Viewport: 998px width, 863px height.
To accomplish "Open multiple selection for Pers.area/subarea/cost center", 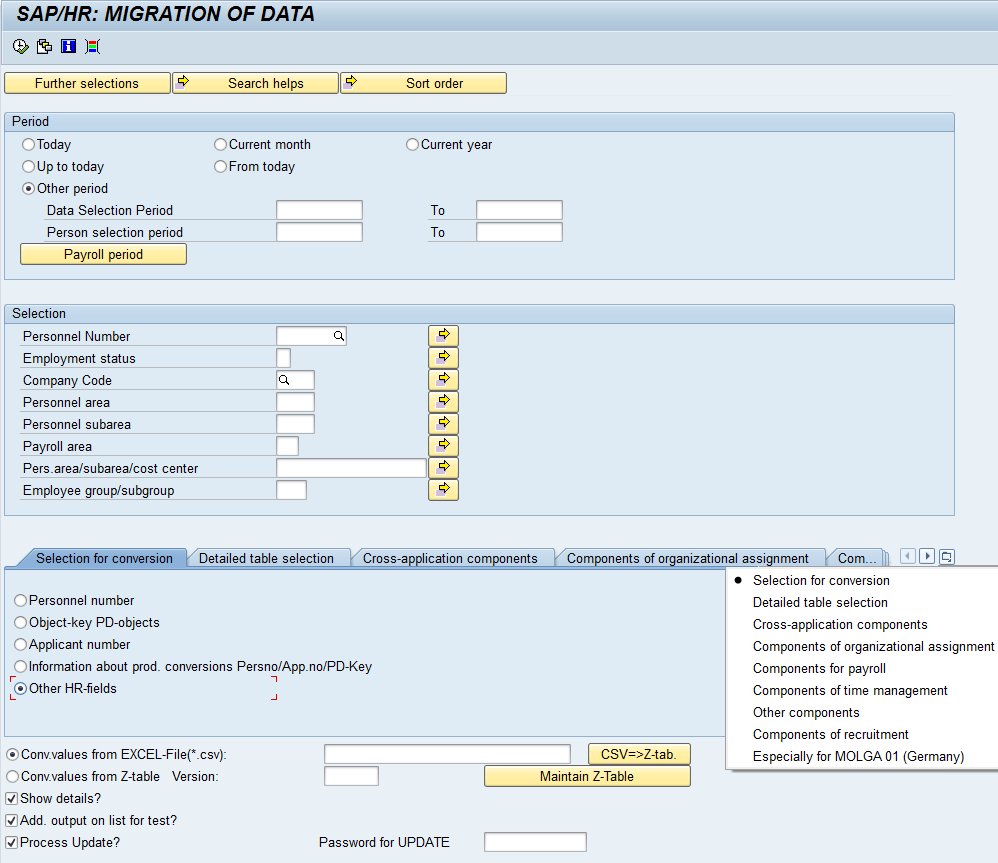I will (x=444, y=468).
